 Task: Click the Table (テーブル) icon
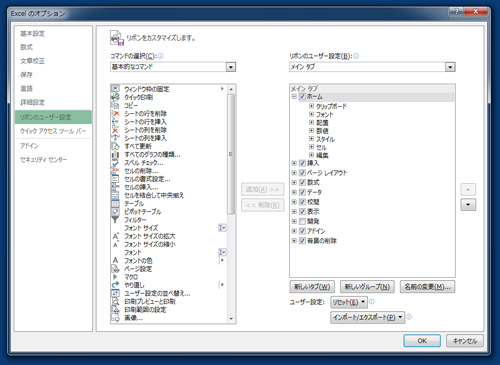(x=115, y=203)
